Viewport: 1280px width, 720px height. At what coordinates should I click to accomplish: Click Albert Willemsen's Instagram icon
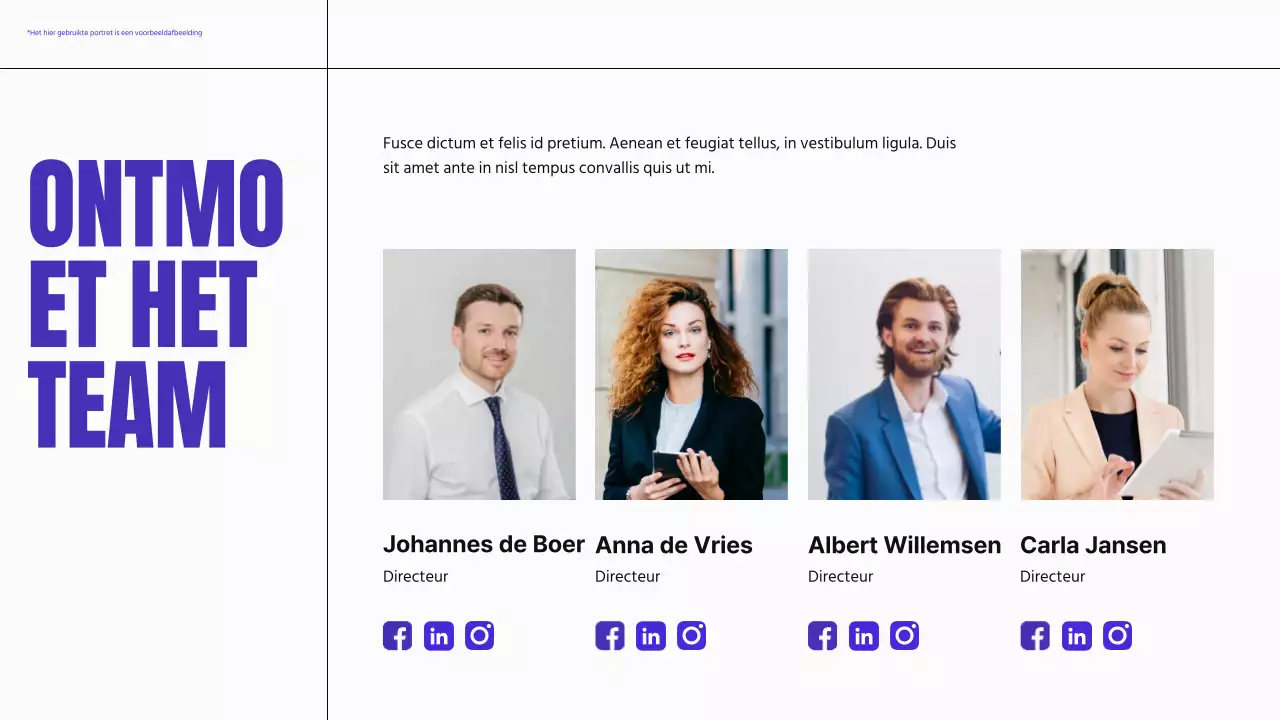pyautogui.click(x=905, y=636)
